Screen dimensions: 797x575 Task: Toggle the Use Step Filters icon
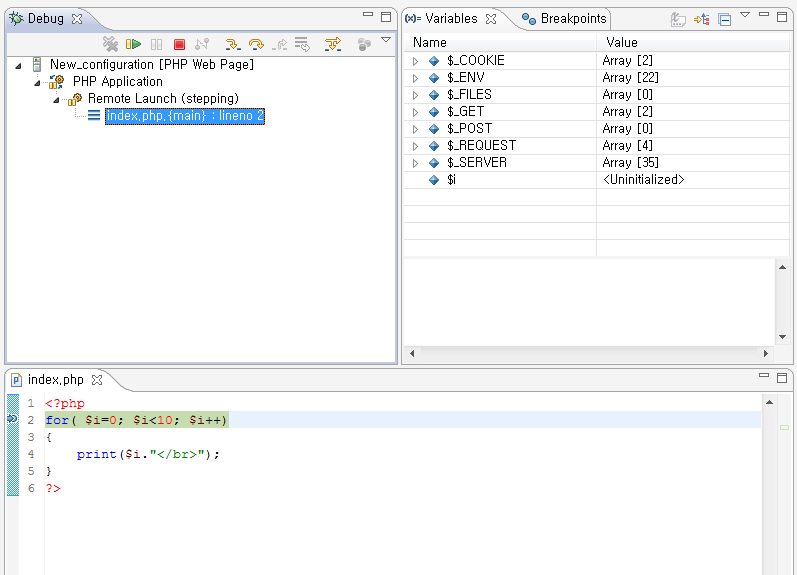pos(333,44)
